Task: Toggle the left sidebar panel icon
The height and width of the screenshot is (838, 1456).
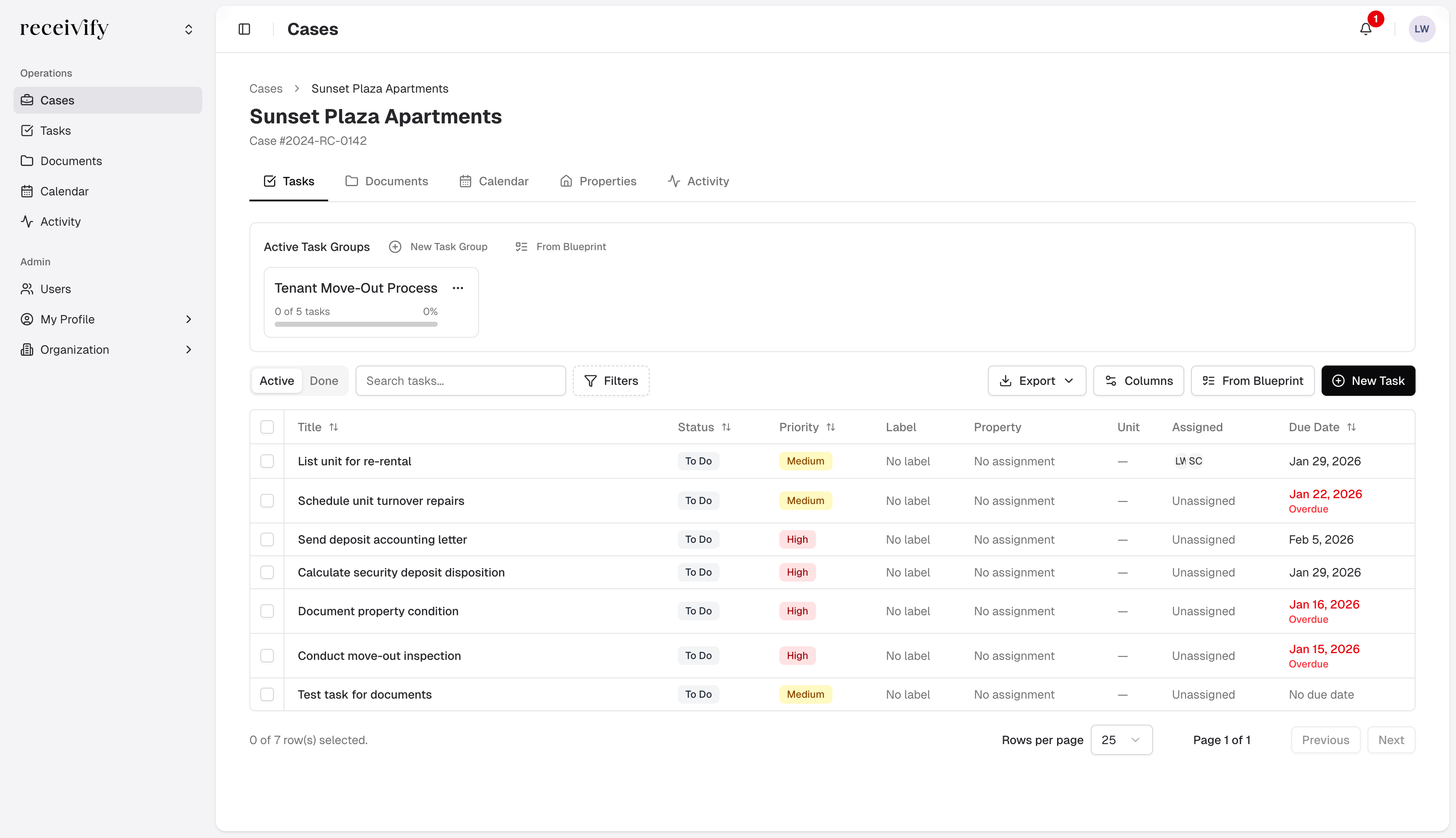Action: [x=244, y=28]
